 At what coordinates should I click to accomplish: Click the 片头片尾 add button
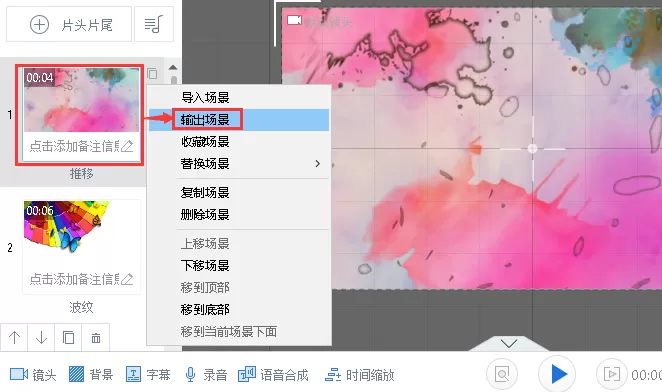click(x=69, y=24)
